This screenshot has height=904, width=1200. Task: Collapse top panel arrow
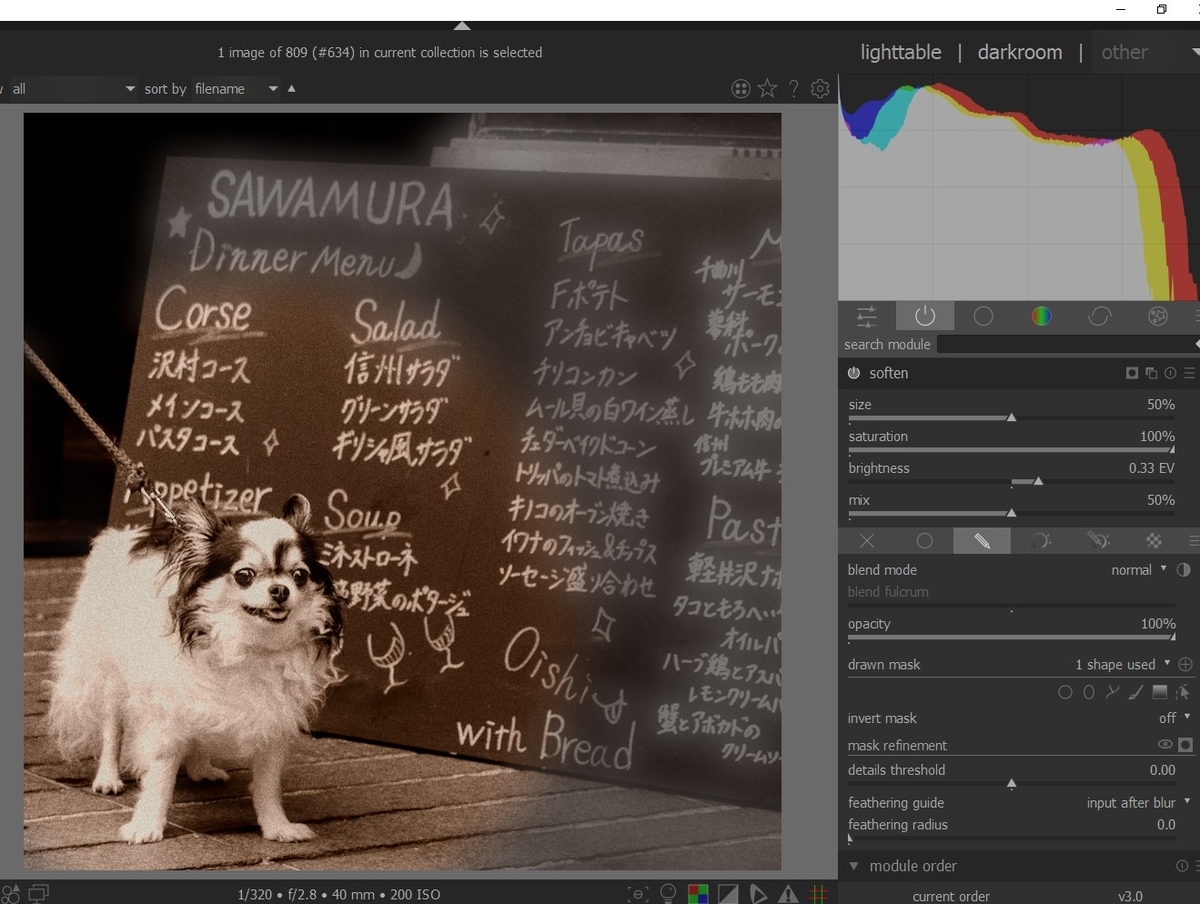[462, 26]
